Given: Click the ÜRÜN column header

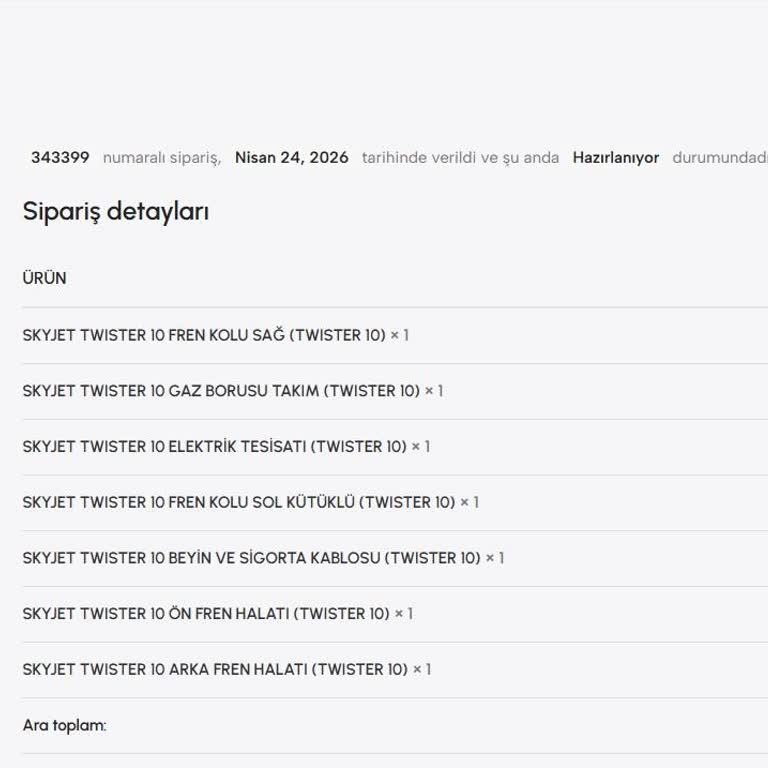Looking at the screenshot, I should click(x=45, y=278).
